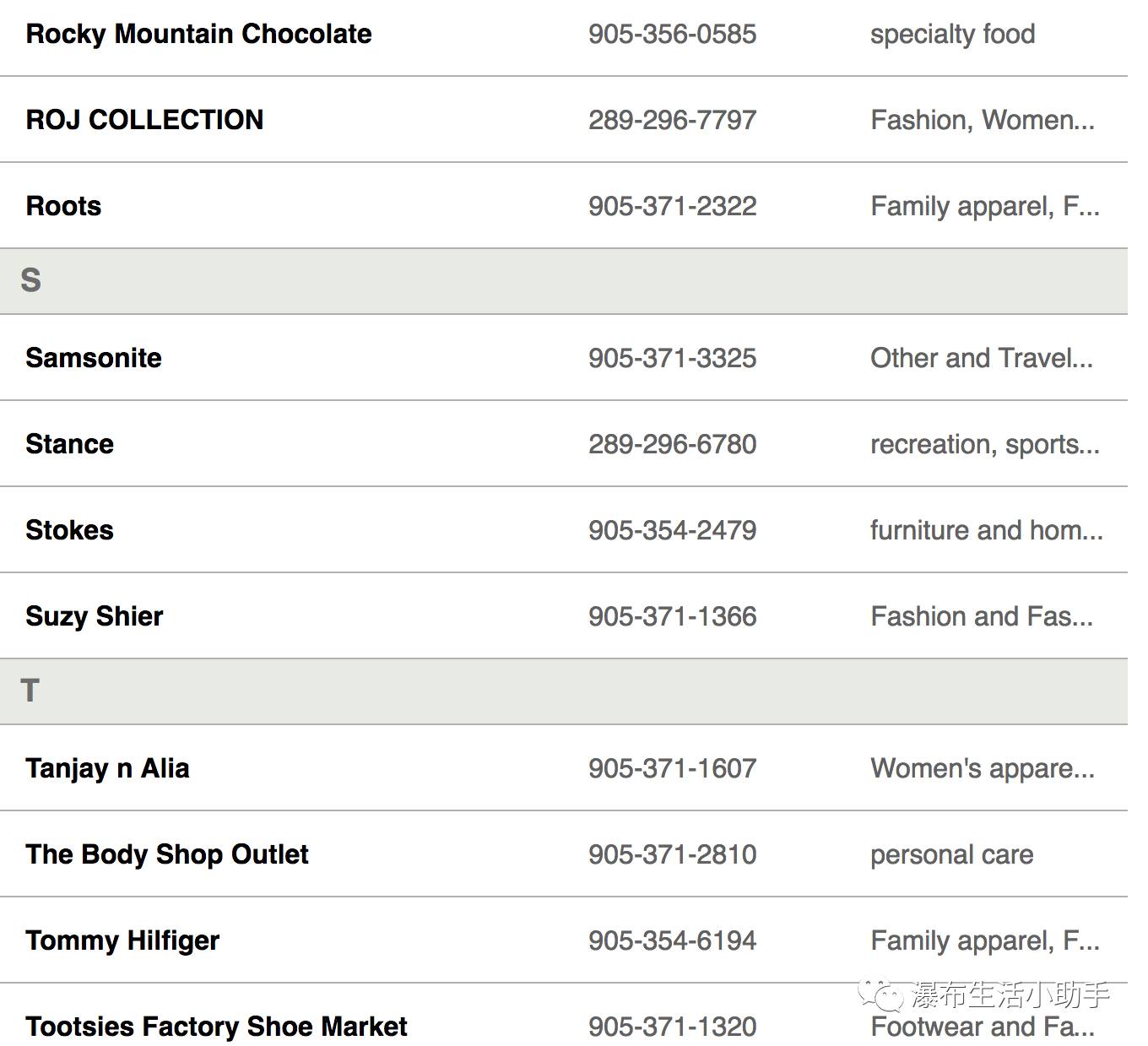Select the ROJ COLLECTION store name
The width and height of the screenshot is (1148, 1046).
[144, 120]
